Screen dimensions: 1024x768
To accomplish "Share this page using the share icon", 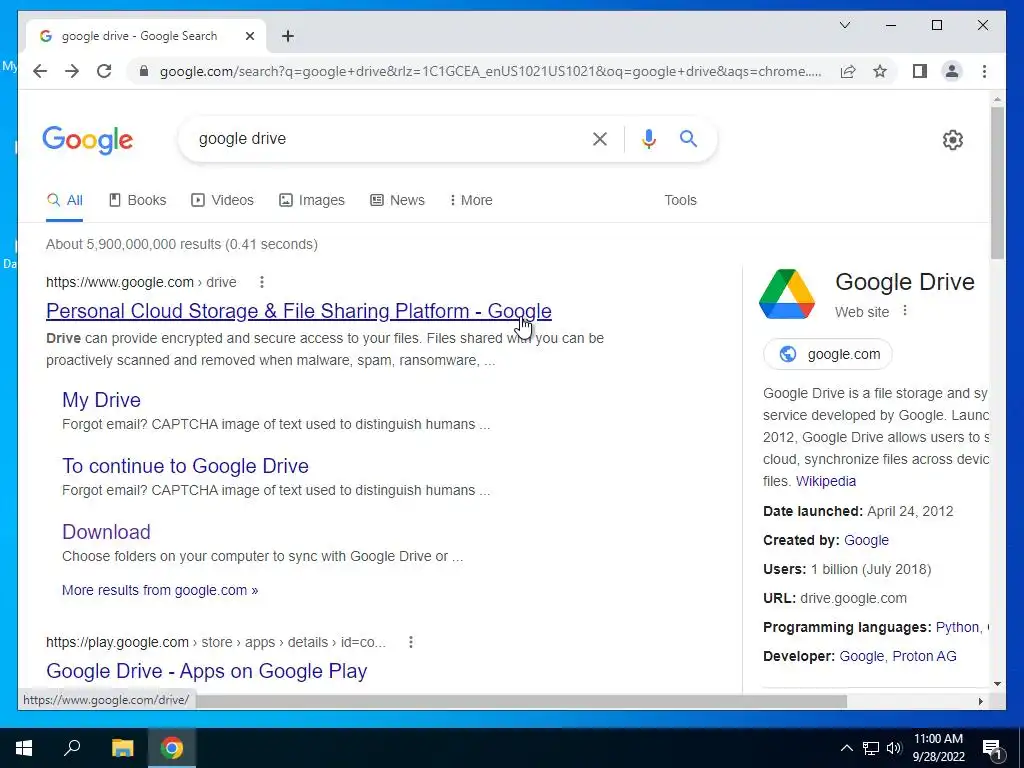I will [x=848, y=71].
